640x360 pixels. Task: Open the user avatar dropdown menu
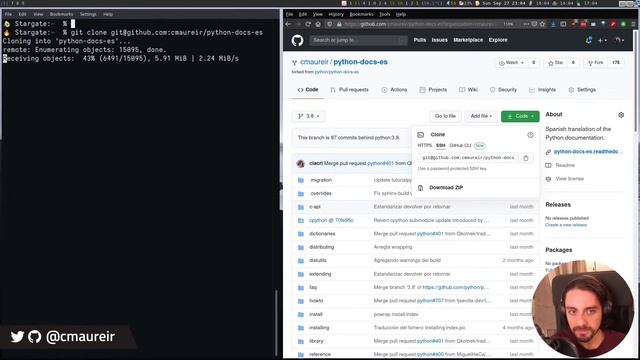coord(620,40)
